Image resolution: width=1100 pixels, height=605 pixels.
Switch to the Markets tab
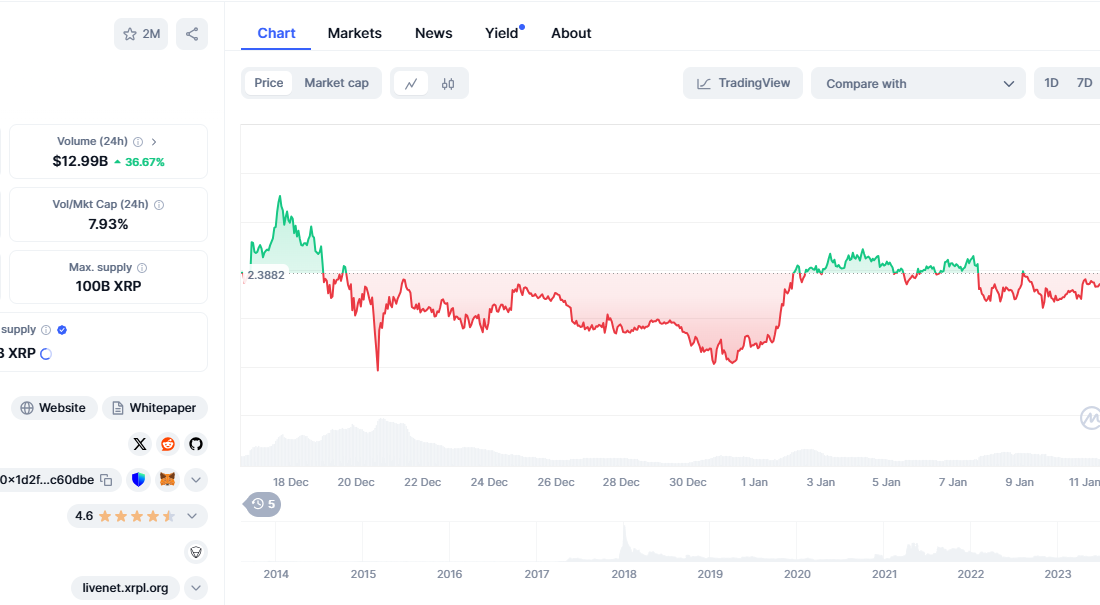click(355, 33)
